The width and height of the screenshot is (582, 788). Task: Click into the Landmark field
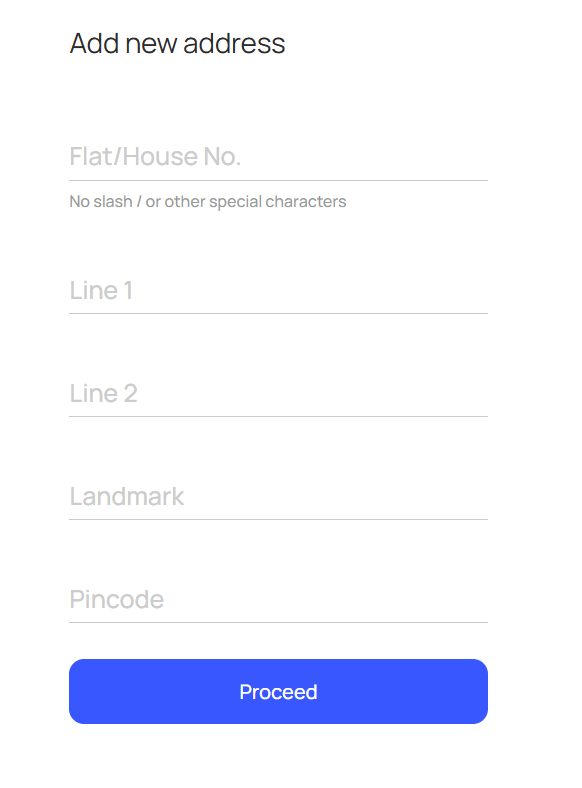(x=278, y=496)
